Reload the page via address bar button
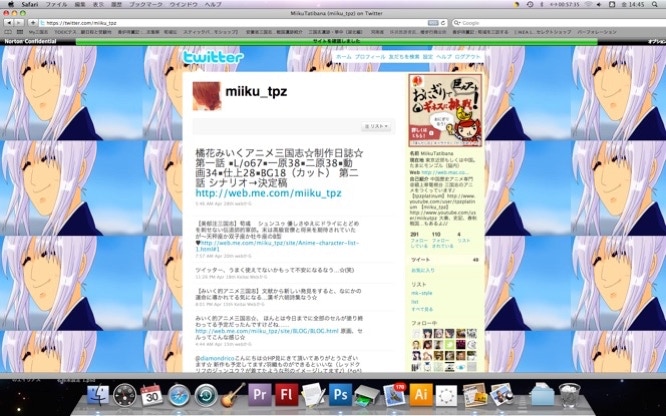This screenshot has height=416, width=666. click(x=443, y=23)
